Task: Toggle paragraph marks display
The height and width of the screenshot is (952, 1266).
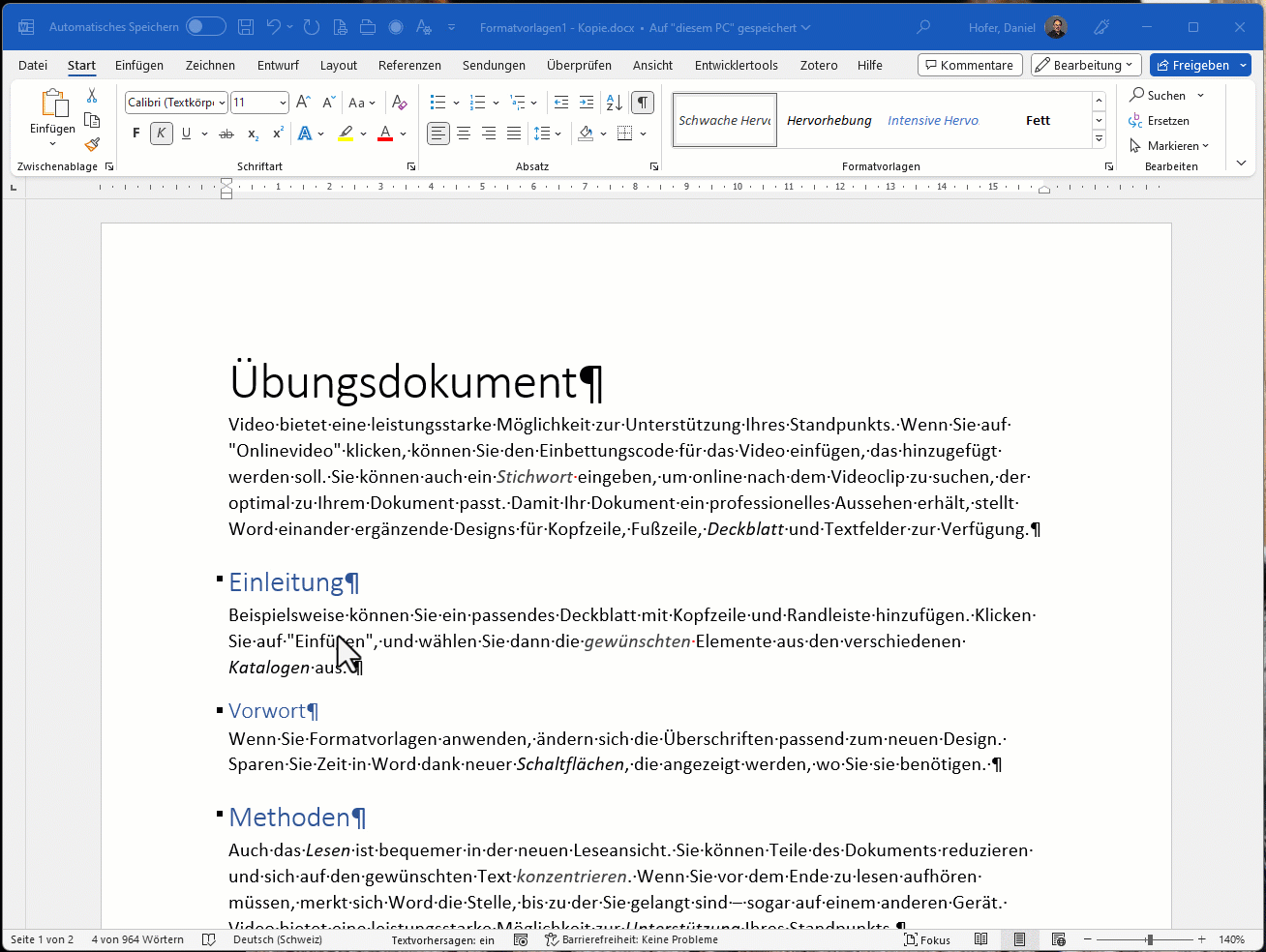Action: [x=642, y=103]
